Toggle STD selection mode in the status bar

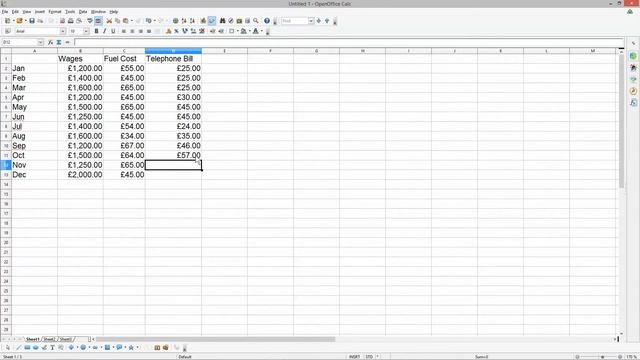point(369,357)
